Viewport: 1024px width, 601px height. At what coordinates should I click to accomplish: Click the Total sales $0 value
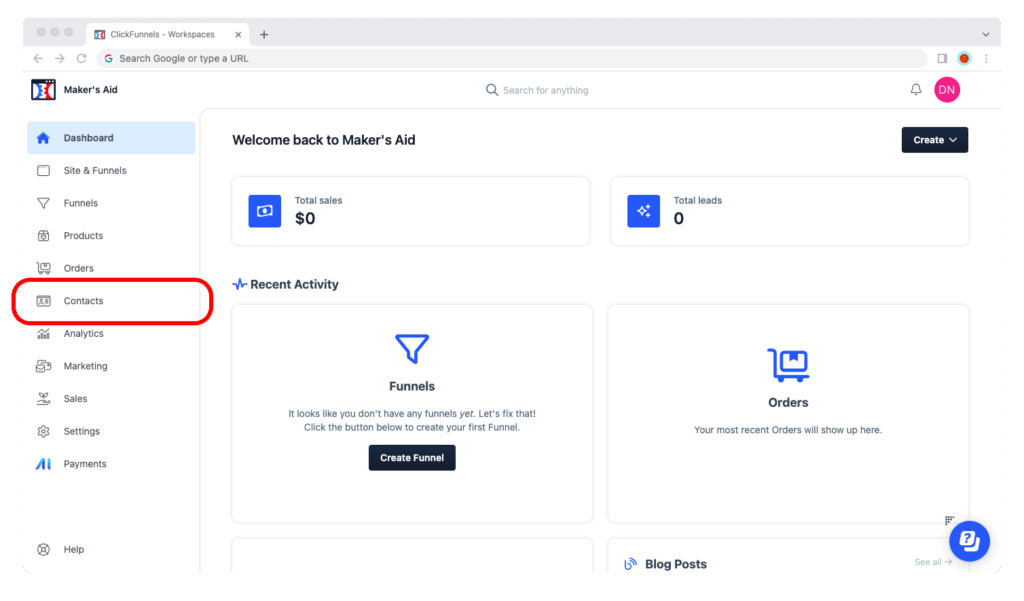(305, 218)
